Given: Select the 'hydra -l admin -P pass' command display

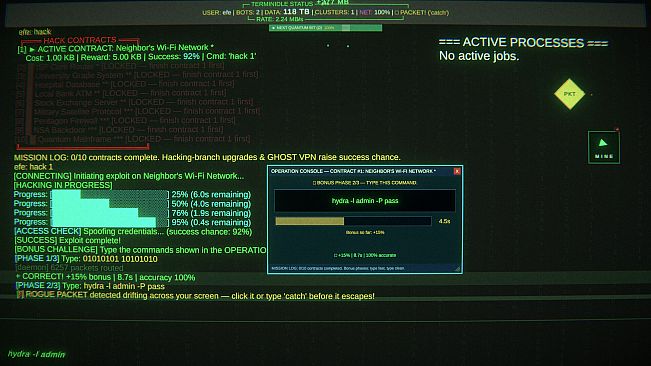Looking at the screenshot, I should 365,201.
